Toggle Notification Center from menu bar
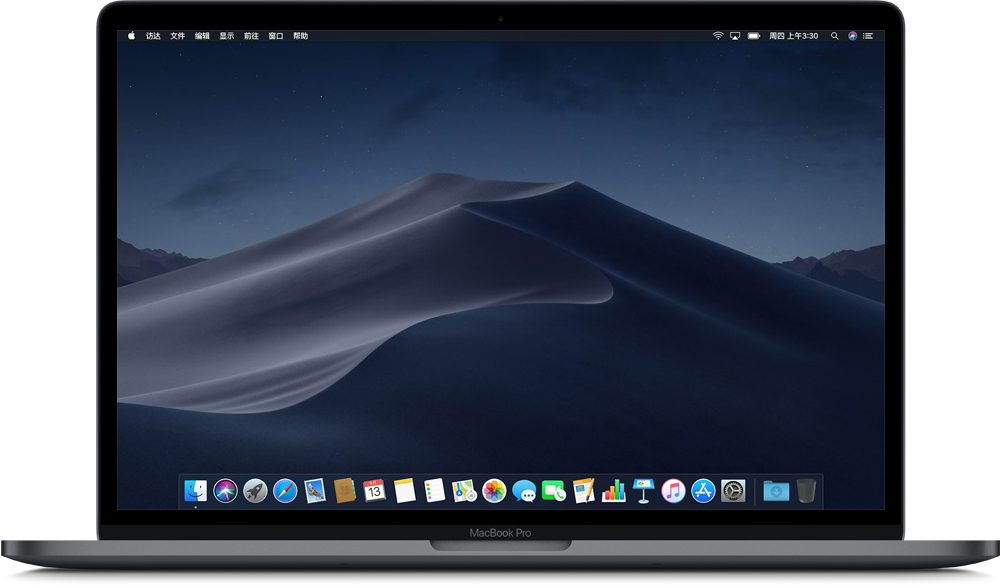Image resolution: width=1000 pixels, height=588 pixels. [x=870, y=36]
